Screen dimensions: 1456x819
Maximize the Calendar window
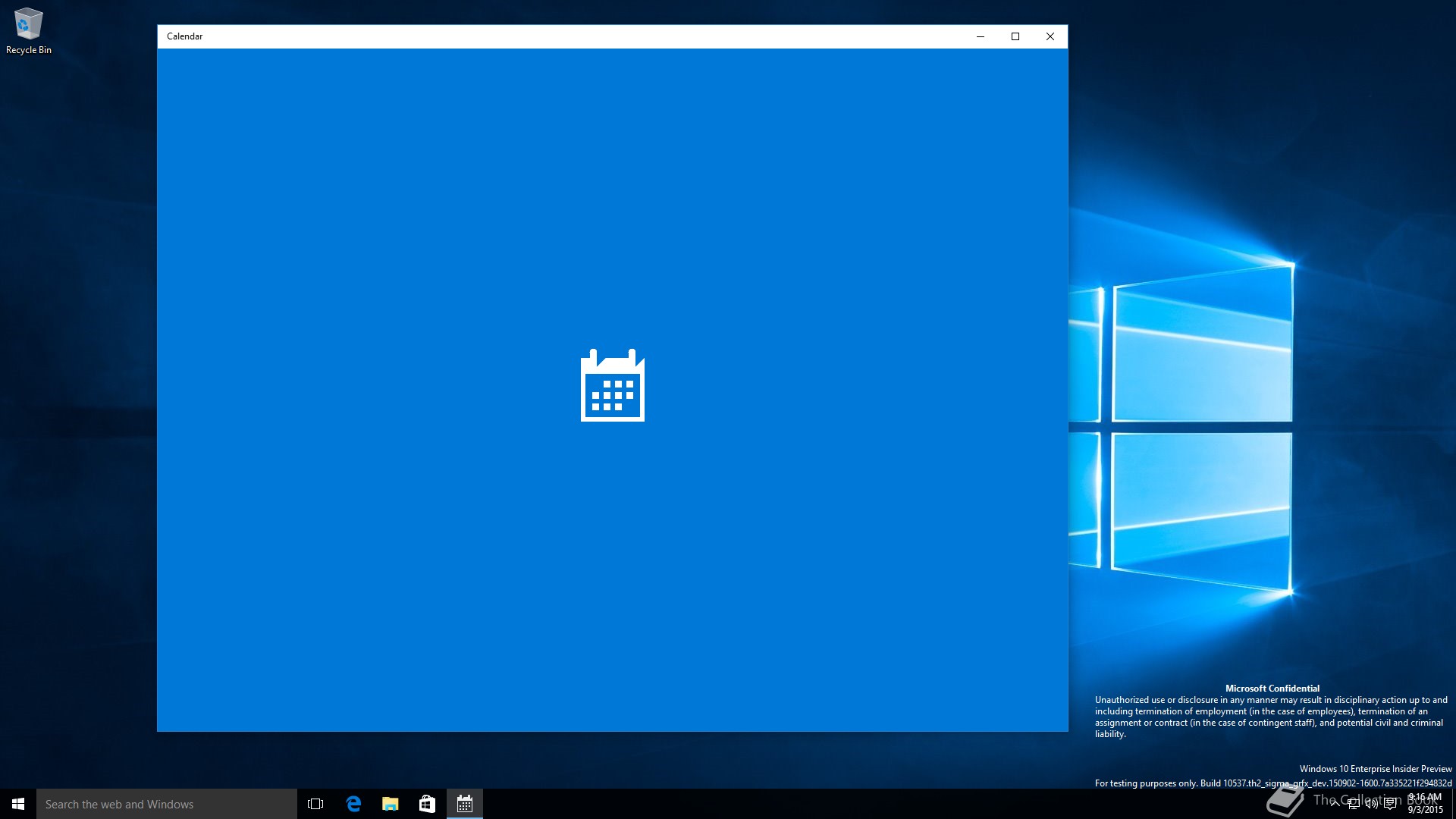tap(1015, 36)
